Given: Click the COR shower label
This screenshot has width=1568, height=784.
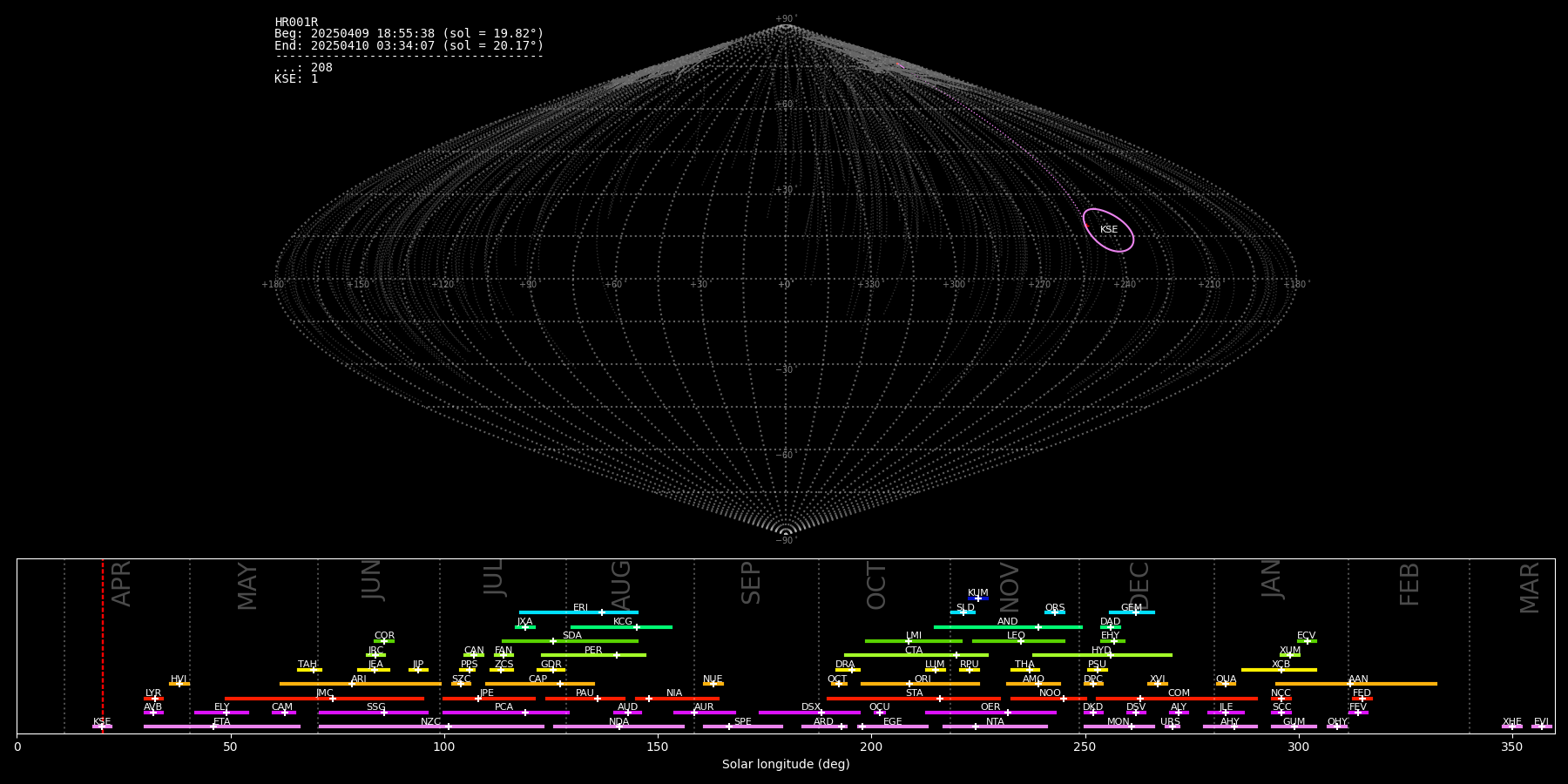Looking at the screenshot, I should click(x=384, y=635).
